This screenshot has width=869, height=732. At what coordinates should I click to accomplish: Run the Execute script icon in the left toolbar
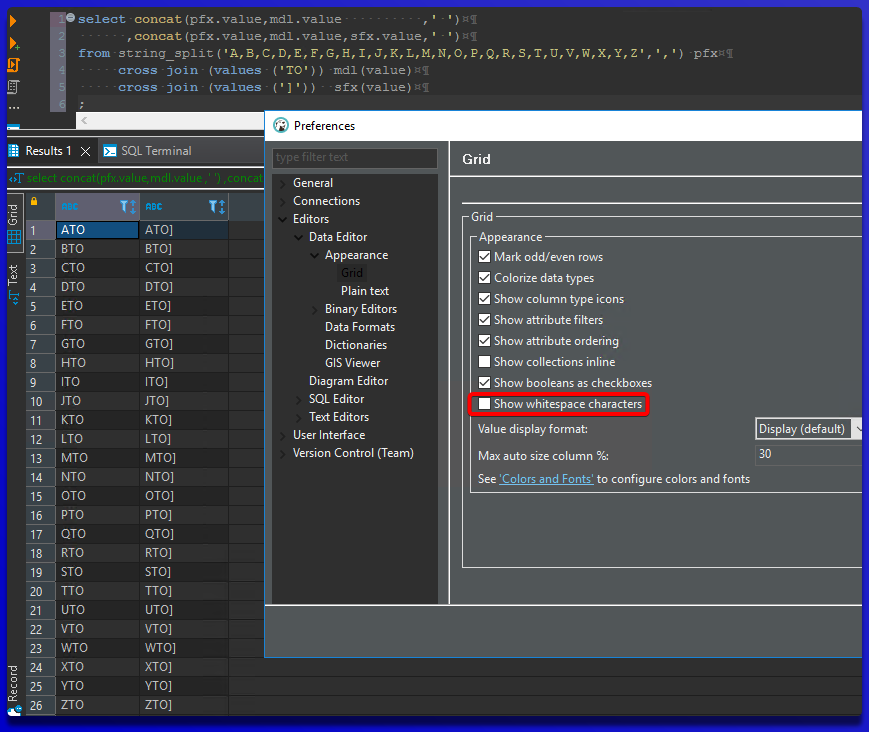pos(14,63)
